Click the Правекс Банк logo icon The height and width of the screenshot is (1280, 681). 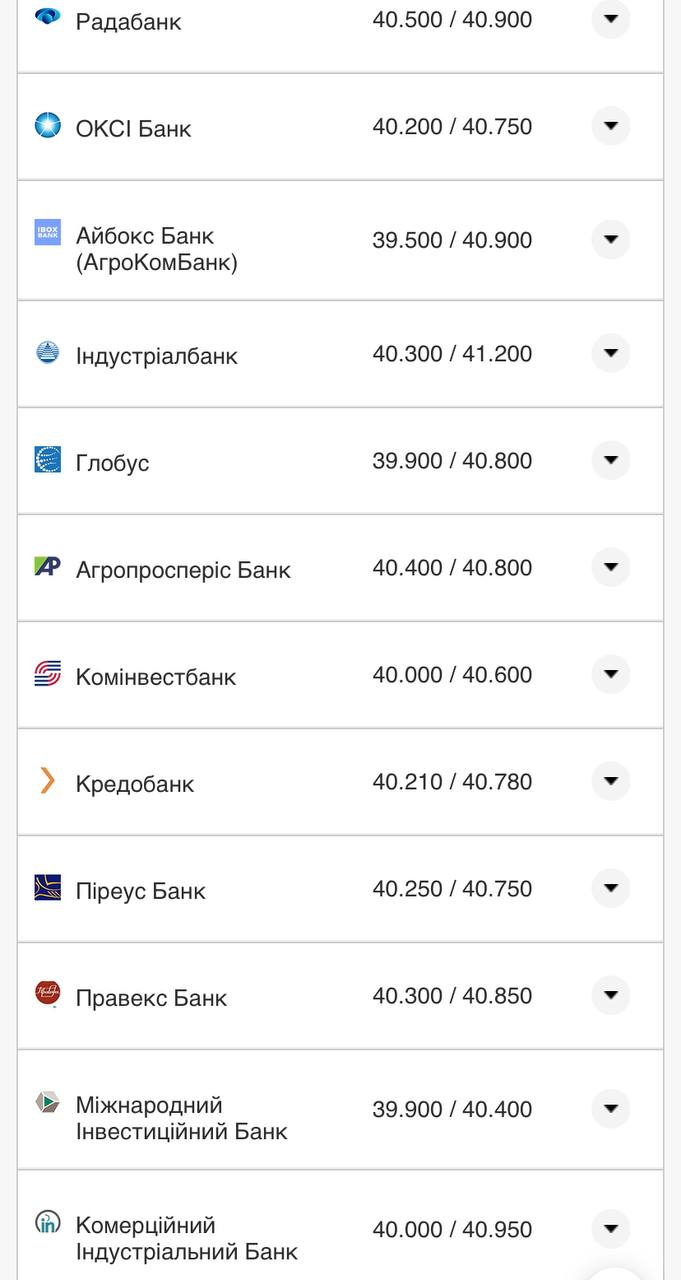coord(47,994)
